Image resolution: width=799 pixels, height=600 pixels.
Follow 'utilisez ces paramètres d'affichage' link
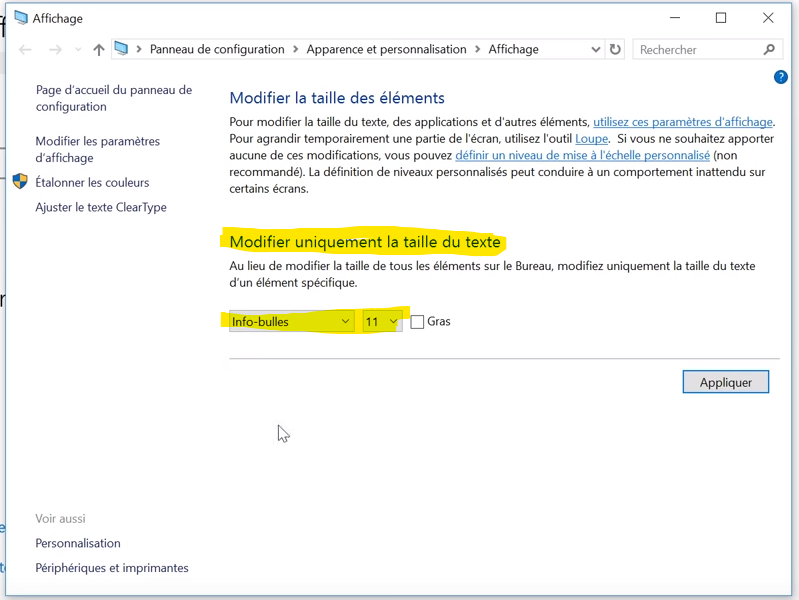[x=683, y=122]
